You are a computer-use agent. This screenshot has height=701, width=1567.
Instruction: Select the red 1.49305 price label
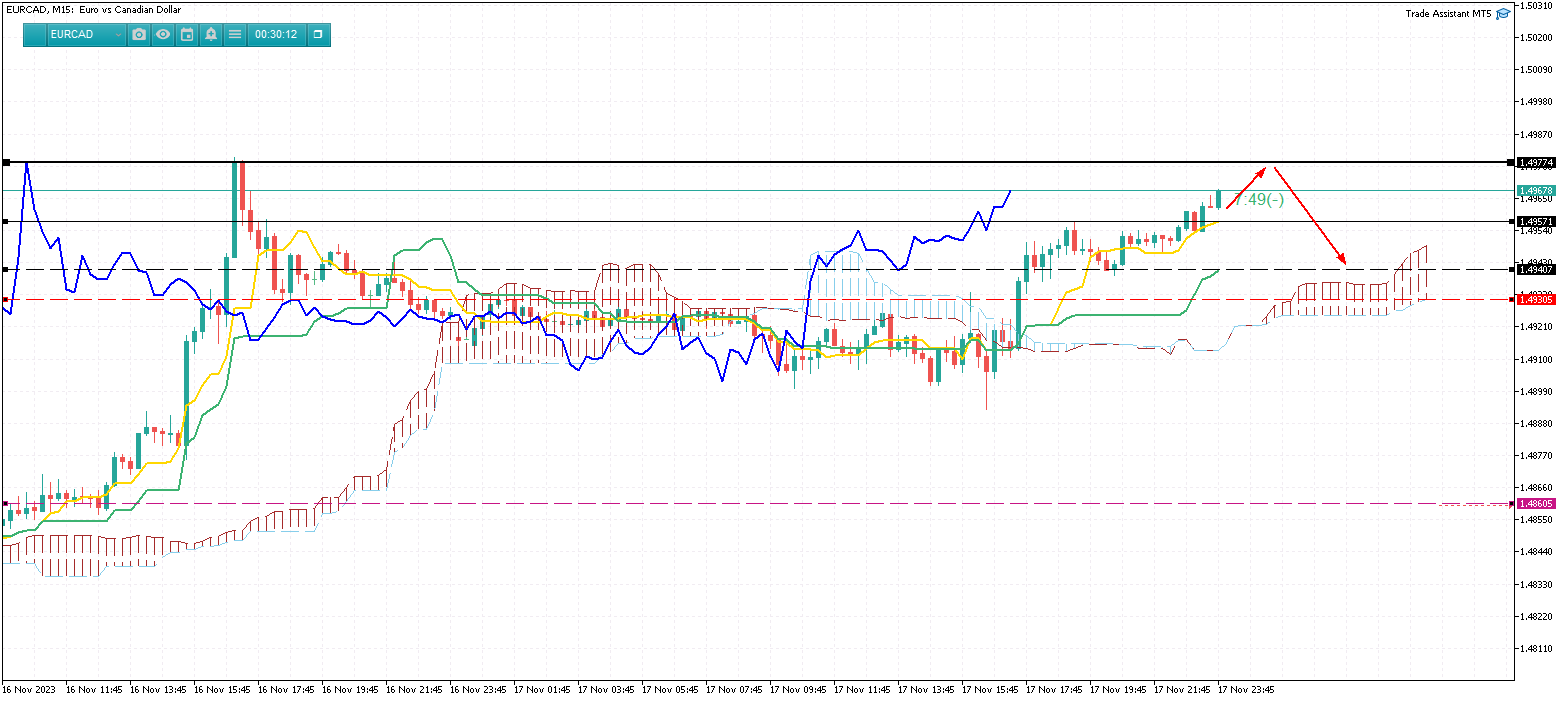coord(1535,299)
